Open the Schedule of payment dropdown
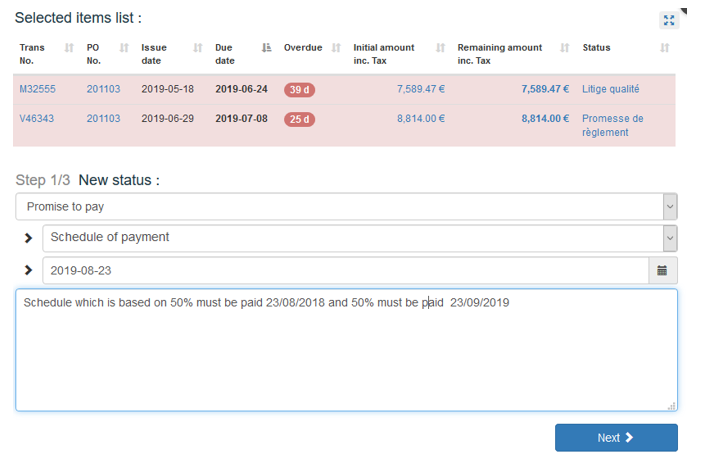Viewport: 707px width, 475px height. [x=359, y=238]
